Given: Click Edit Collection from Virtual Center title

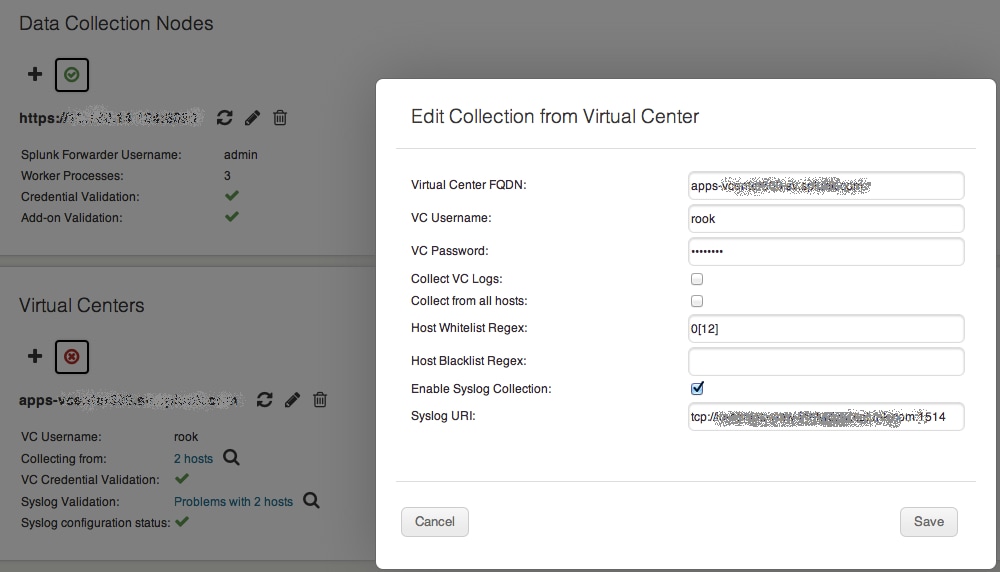Looking at the screenshot, I should (555, 116).
